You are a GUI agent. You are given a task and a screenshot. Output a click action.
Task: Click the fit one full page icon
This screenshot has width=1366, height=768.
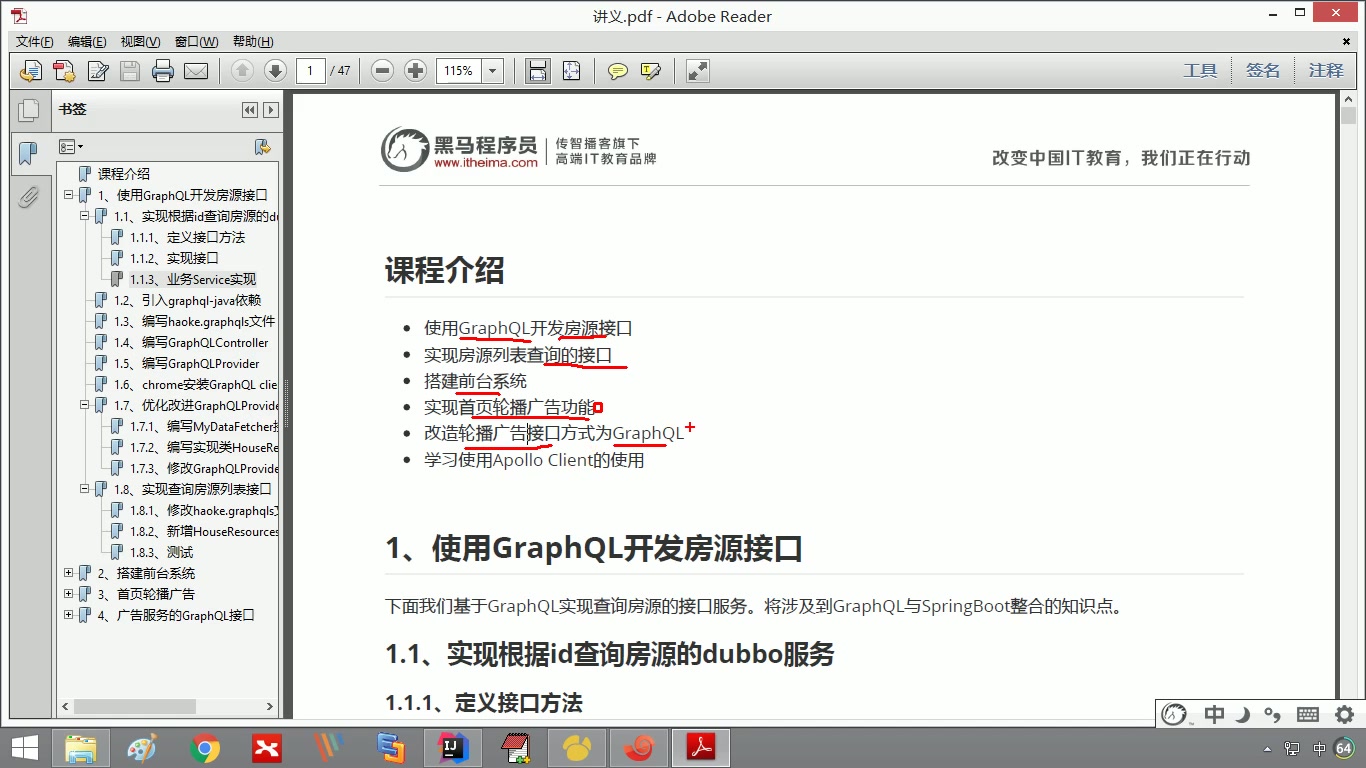point(571,71)
